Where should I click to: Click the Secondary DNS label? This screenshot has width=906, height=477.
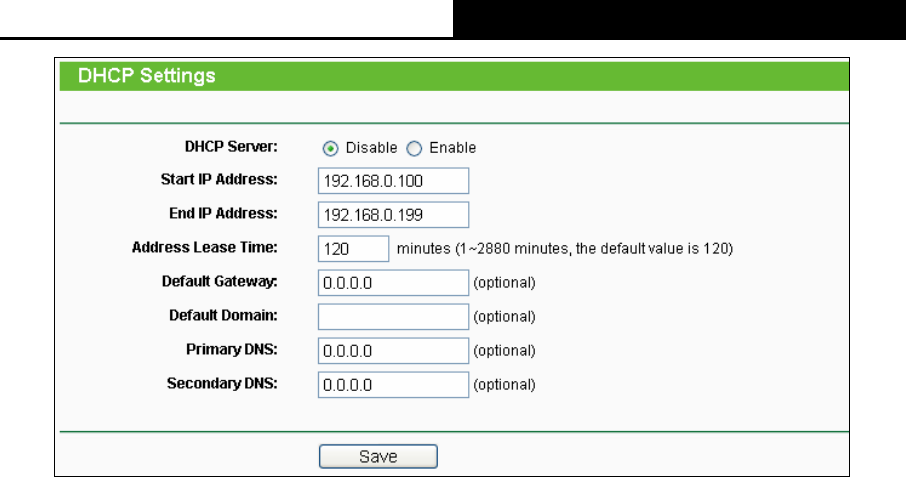[222, 383]
